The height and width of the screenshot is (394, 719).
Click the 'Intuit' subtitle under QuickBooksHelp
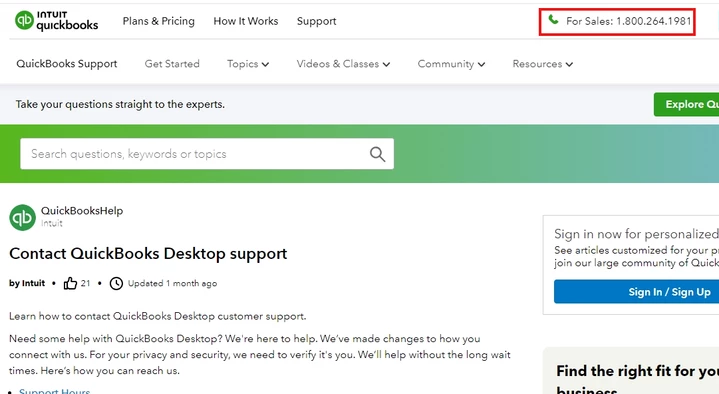click(x=51, y=223)
